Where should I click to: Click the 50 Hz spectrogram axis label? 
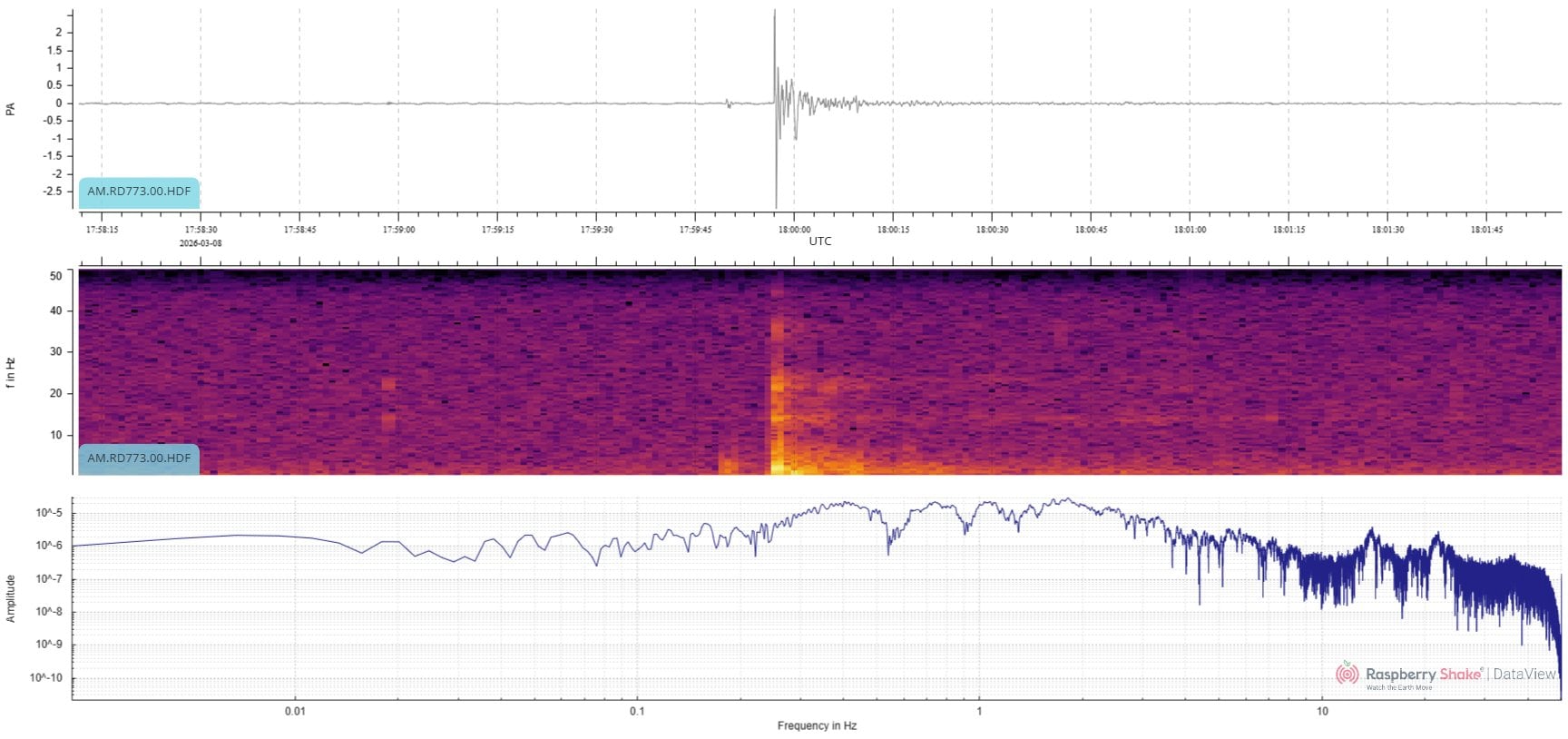[x=56, y=276]
